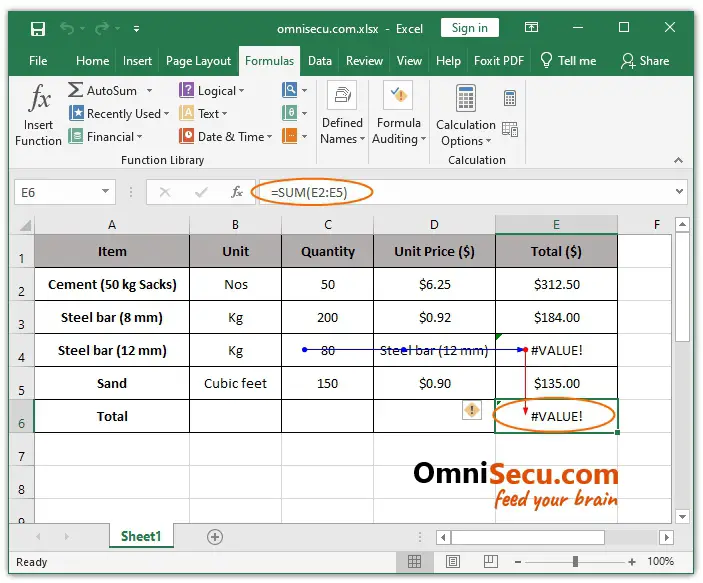This screenshot has height=583, width=703.
Task: Expand the AutoSum dropdown arrow
Action: (149, 91)
